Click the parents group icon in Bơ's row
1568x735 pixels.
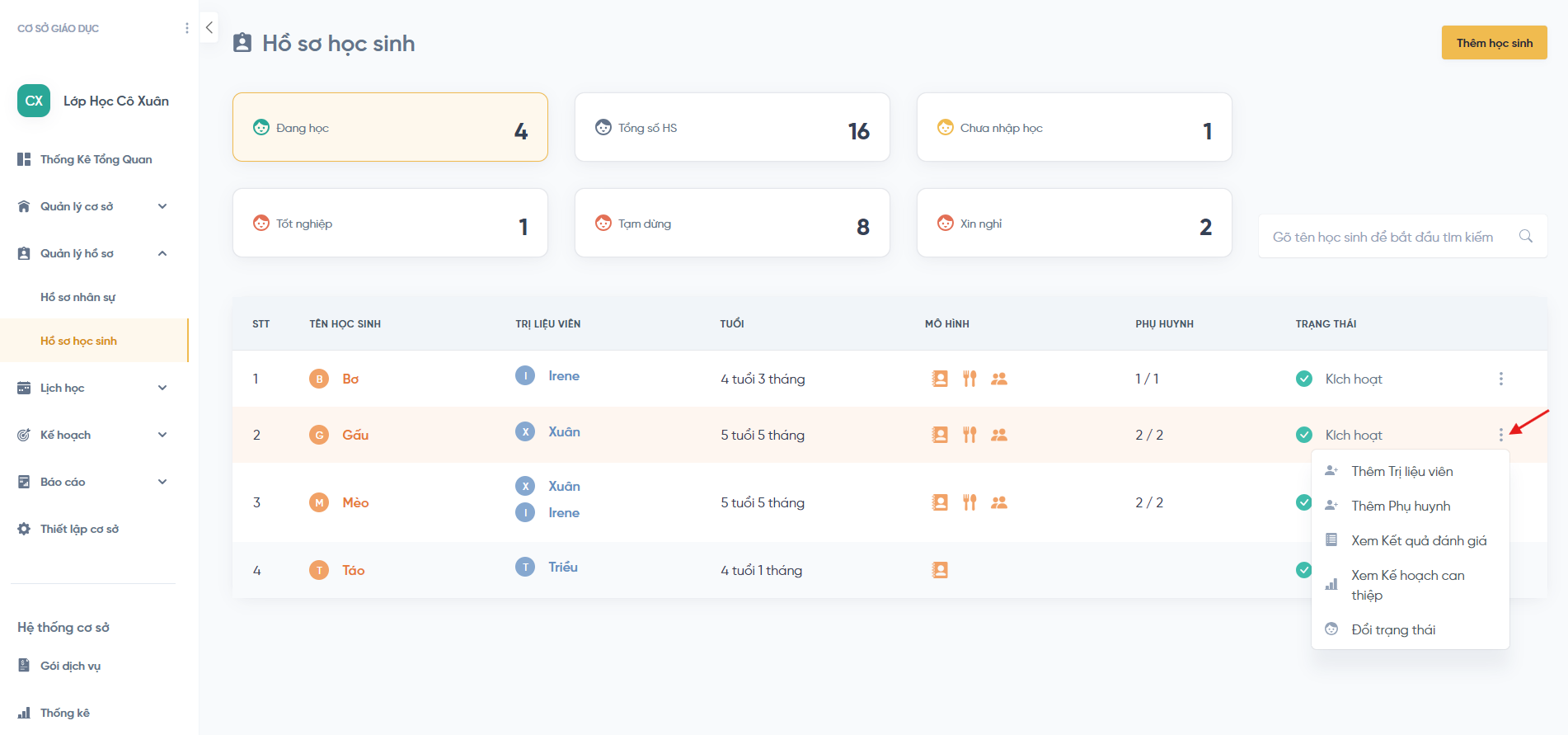(x=999, y=379)
